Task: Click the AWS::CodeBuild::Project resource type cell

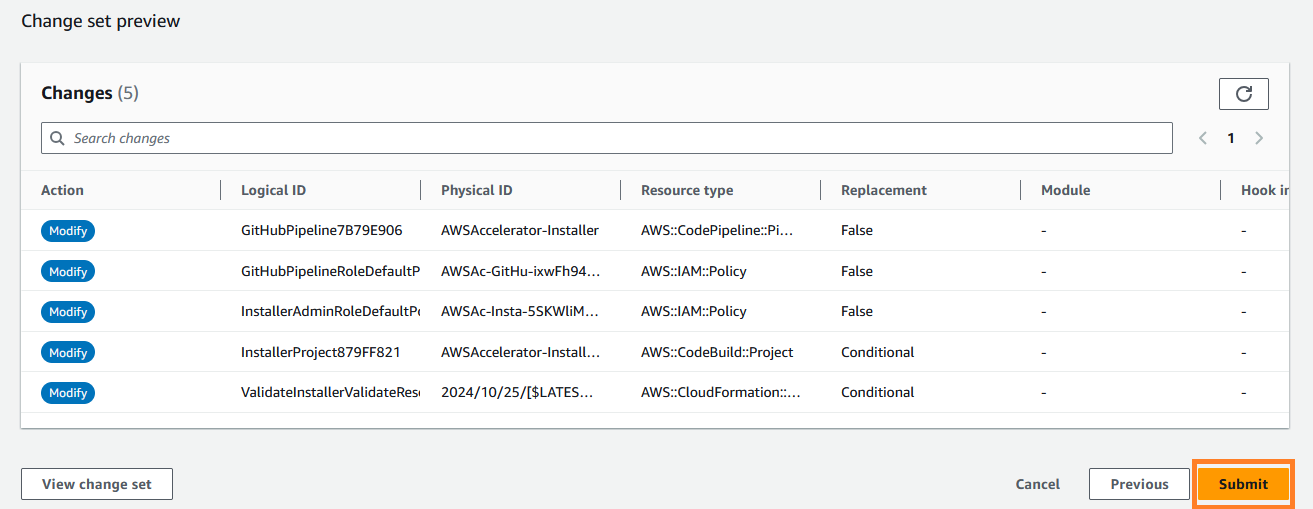Action: [717, 353]
